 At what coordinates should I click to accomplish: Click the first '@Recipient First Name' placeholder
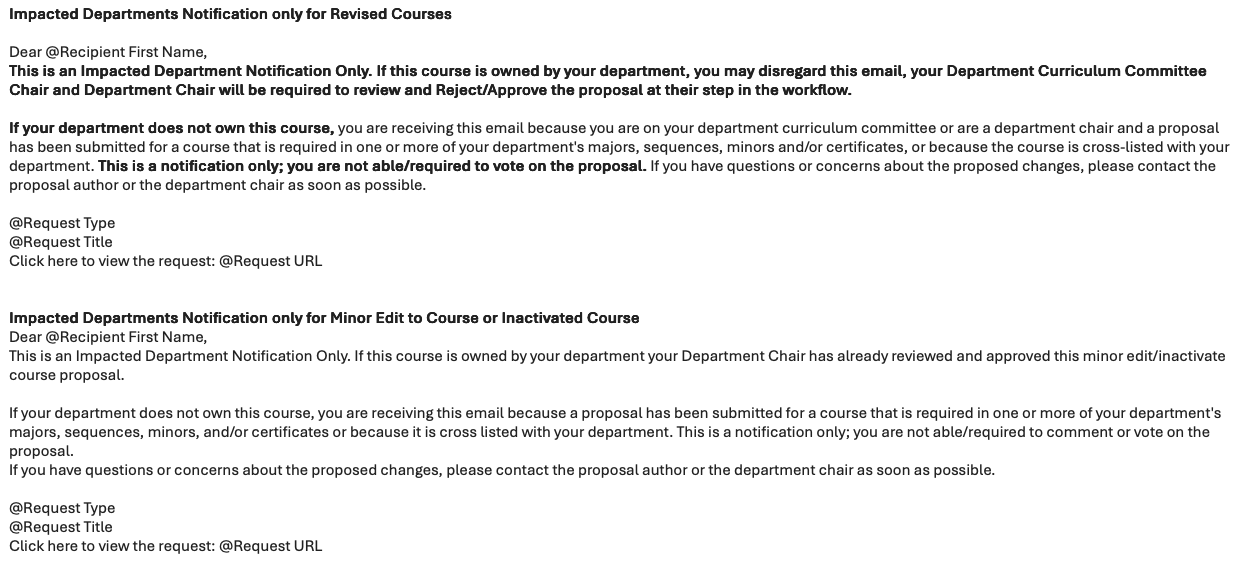click(x=126, y=52)
